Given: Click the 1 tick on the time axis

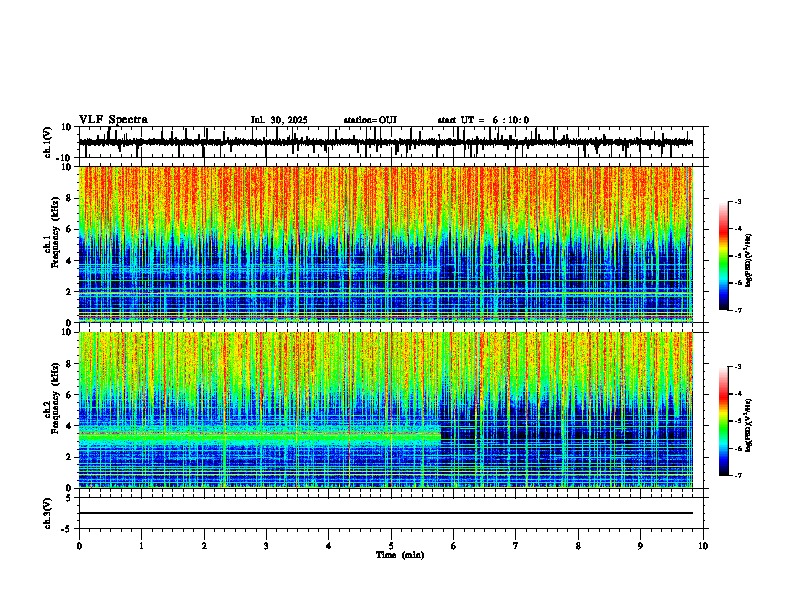Looking at the screenshot, I should pyautogui.click(x=141, y=546).
